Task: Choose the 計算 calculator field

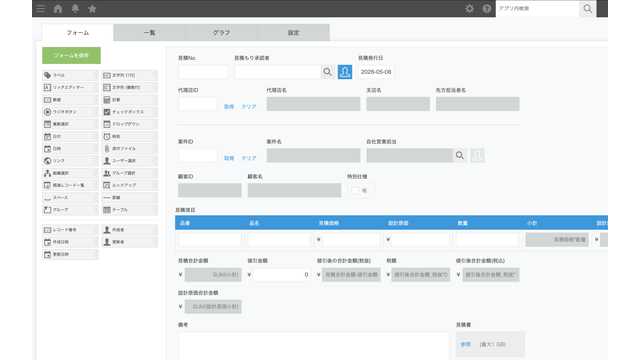Action: coord(129,100)
